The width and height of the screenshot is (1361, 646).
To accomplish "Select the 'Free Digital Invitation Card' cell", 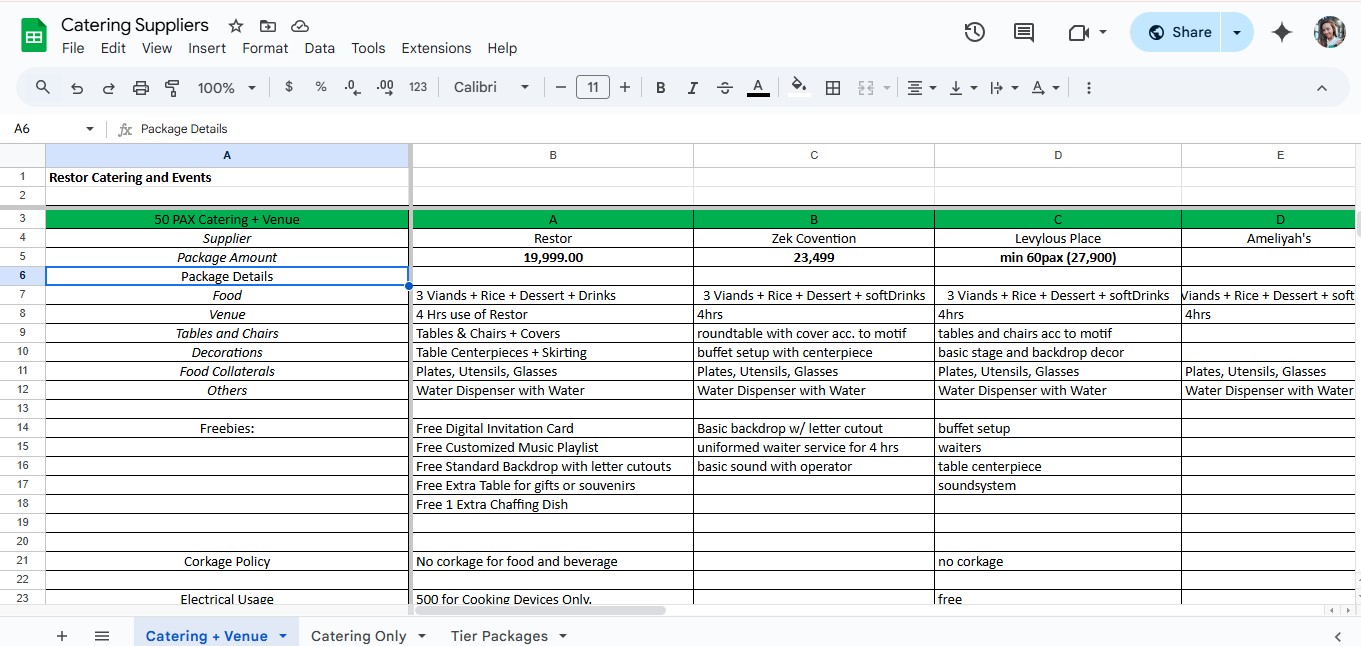I will (x=553, y=428).
